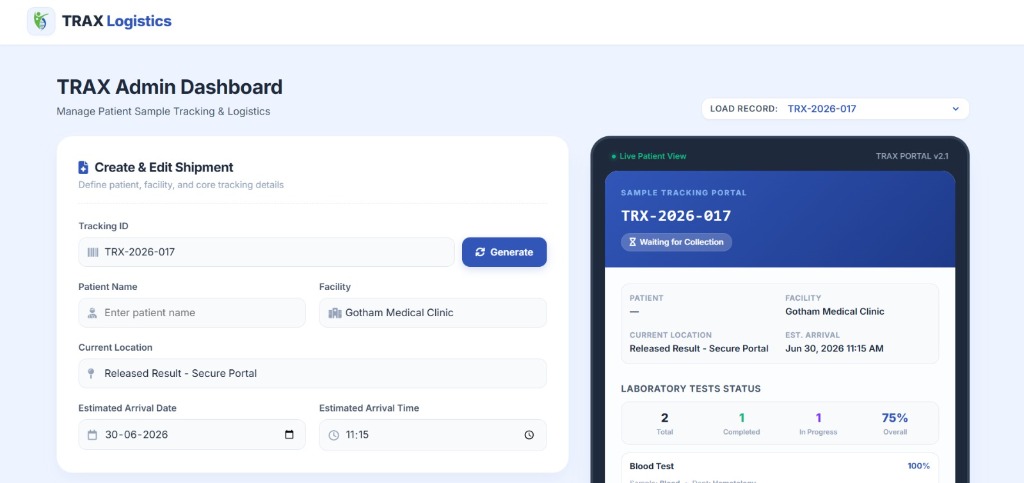Click the small calendar icon before date
1024x483 pixels.
[x=92, y=435]
